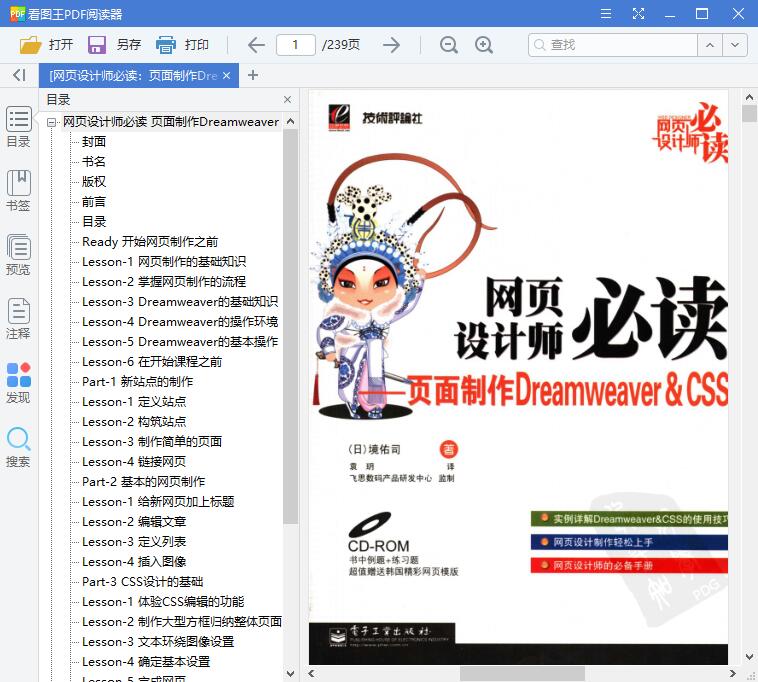Image resolution: width=758 pixels, height=682 pixels.
Task: Open Lesson-1 网页制作的基础知识 entry
Action: [164, 261]
